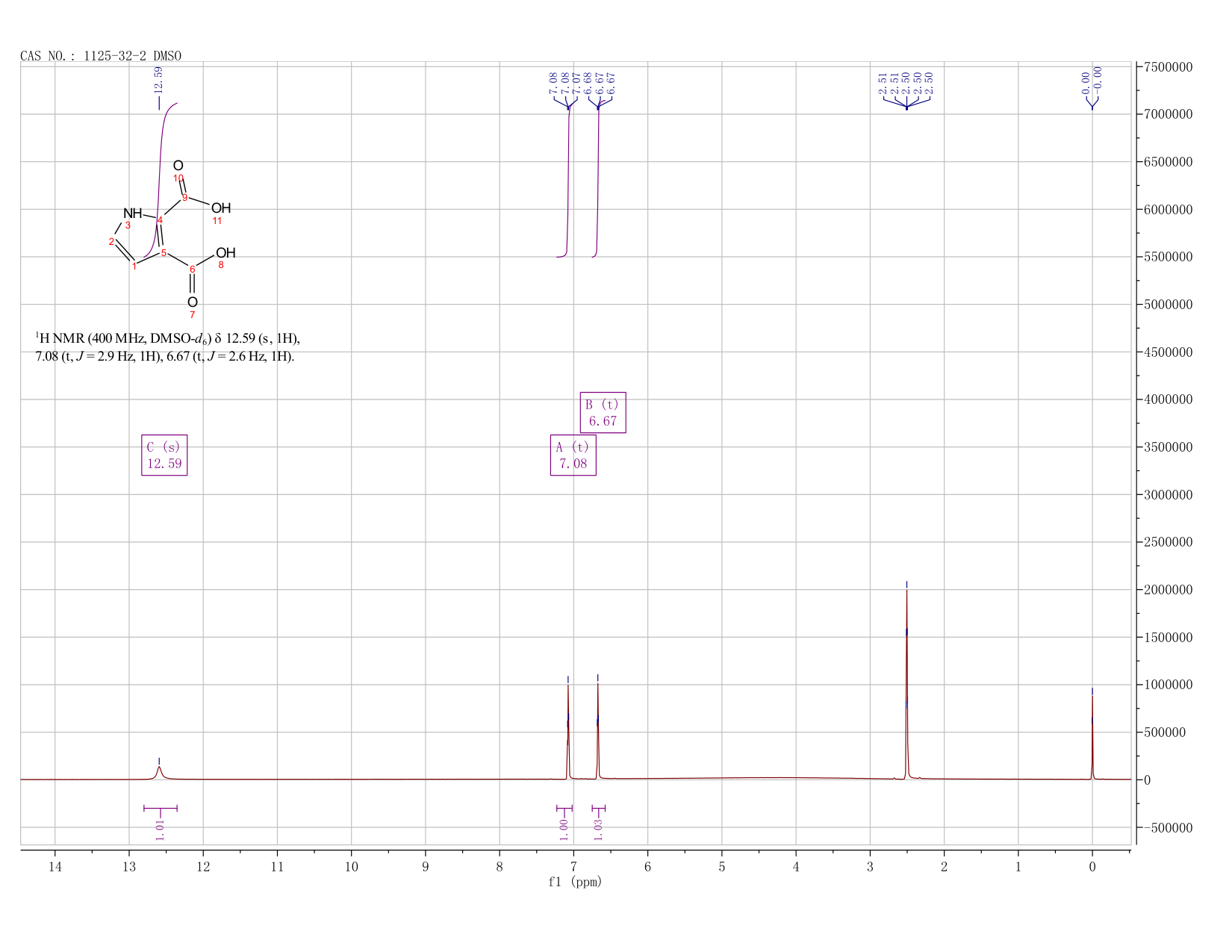This screenshot has width=1232, height=952.
Task: Select the B (t) 6.67 multiplet box
Action: click(603, 412)
